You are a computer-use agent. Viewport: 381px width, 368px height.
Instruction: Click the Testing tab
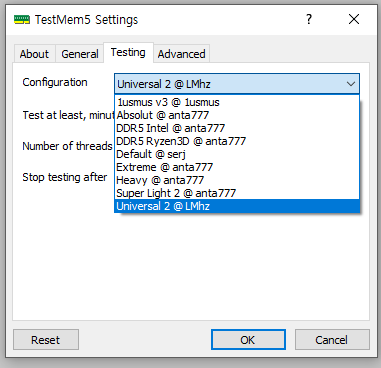(128, 52)
